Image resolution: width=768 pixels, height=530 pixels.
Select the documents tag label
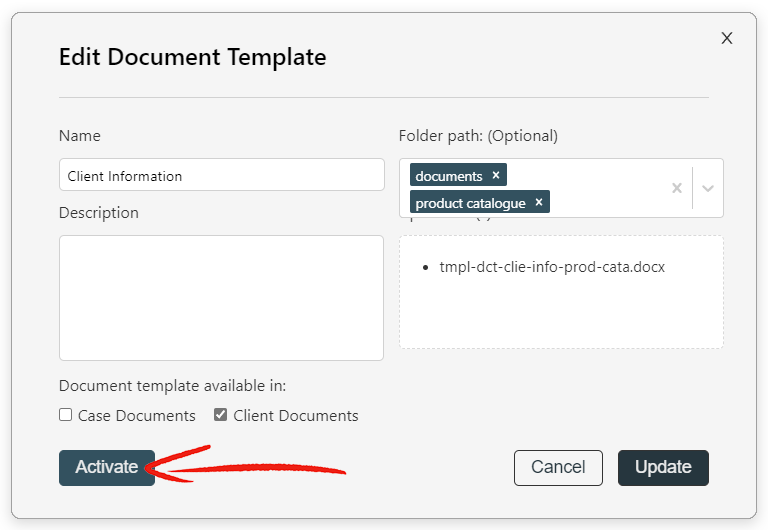(x=449, y=176)
